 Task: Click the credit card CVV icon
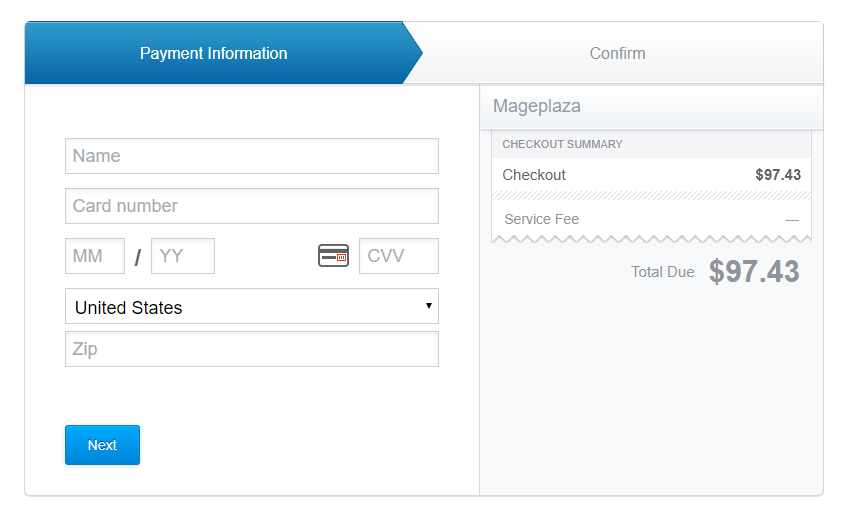(x=333, y=256)
